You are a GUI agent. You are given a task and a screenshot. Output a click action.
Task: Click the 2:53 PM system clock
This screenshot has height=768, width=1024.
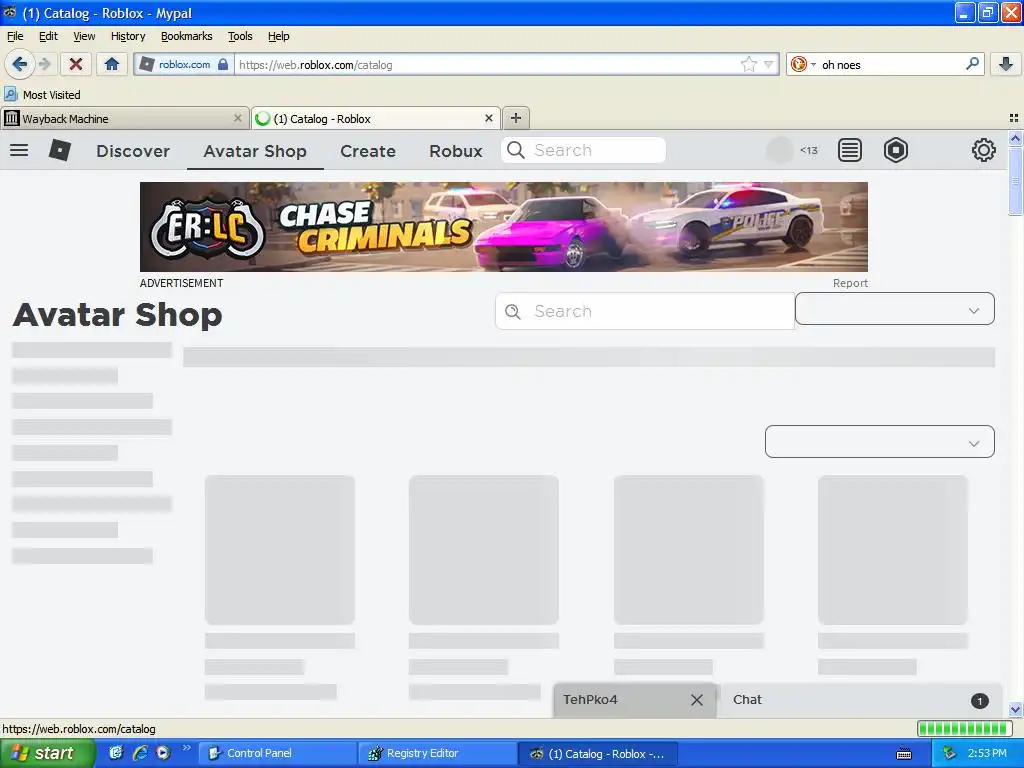click(987, 753)
